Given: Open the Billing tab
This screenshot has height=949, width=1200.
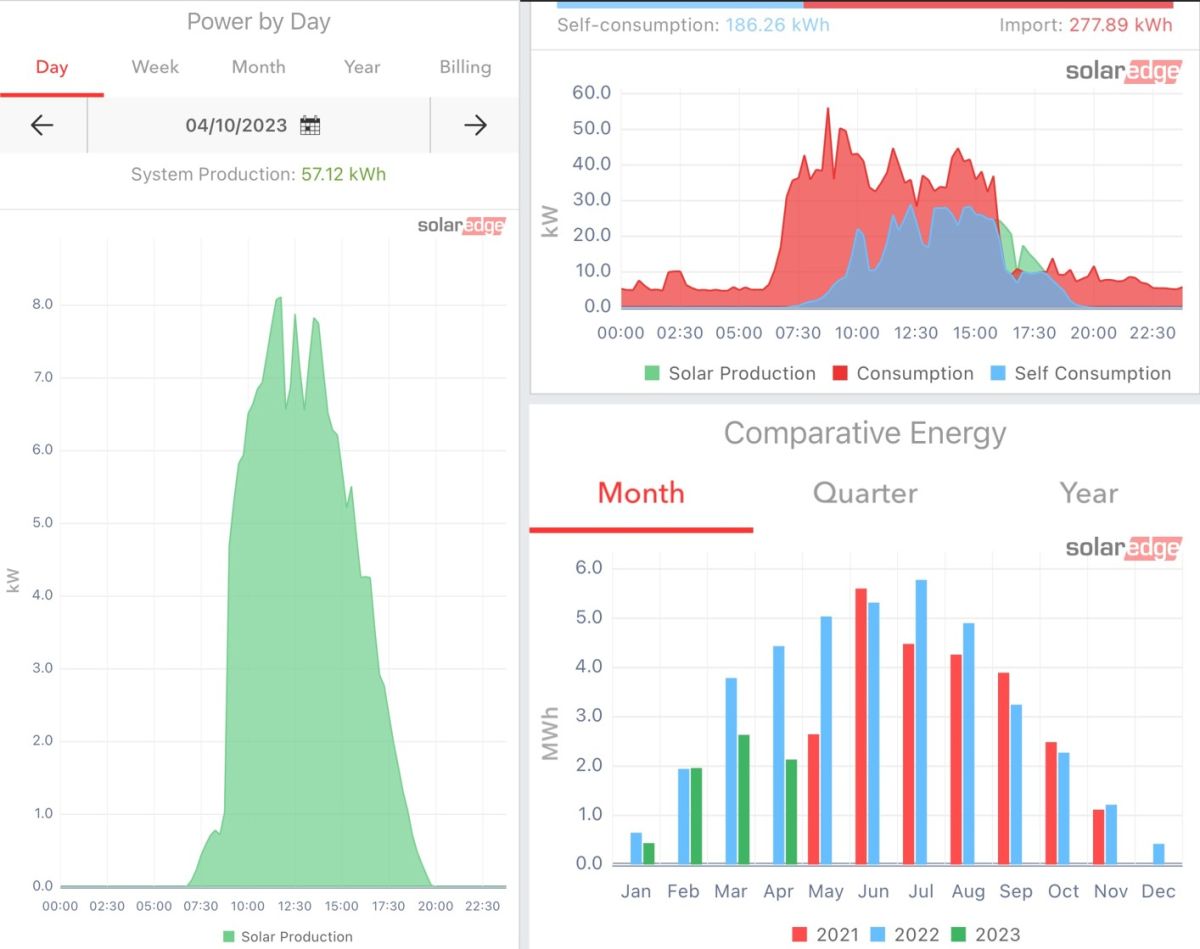Looking at the screenshot, I should click(x=465, y=67).
